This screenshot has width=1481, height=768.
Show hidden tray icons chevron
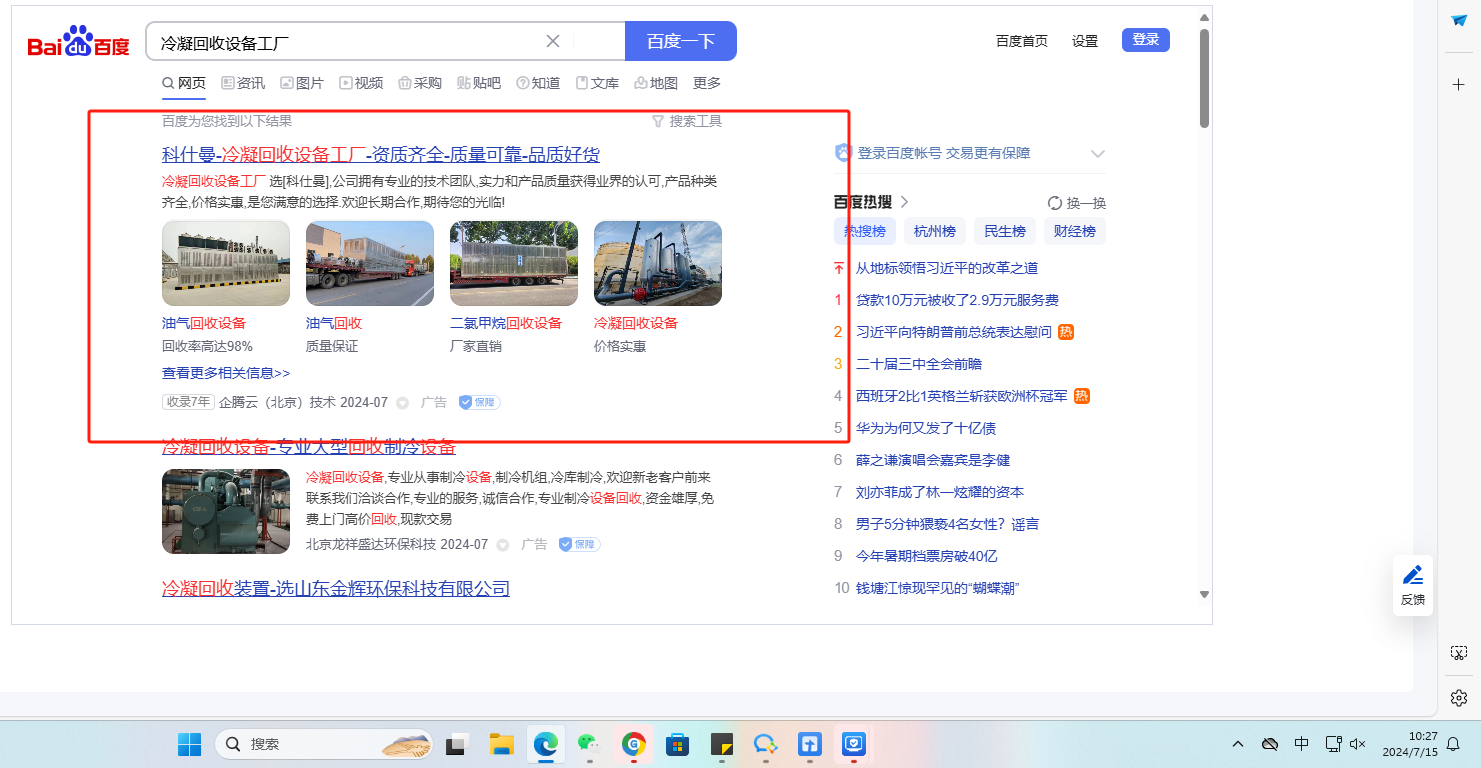pyautogui.click(x=1238, y=744)
